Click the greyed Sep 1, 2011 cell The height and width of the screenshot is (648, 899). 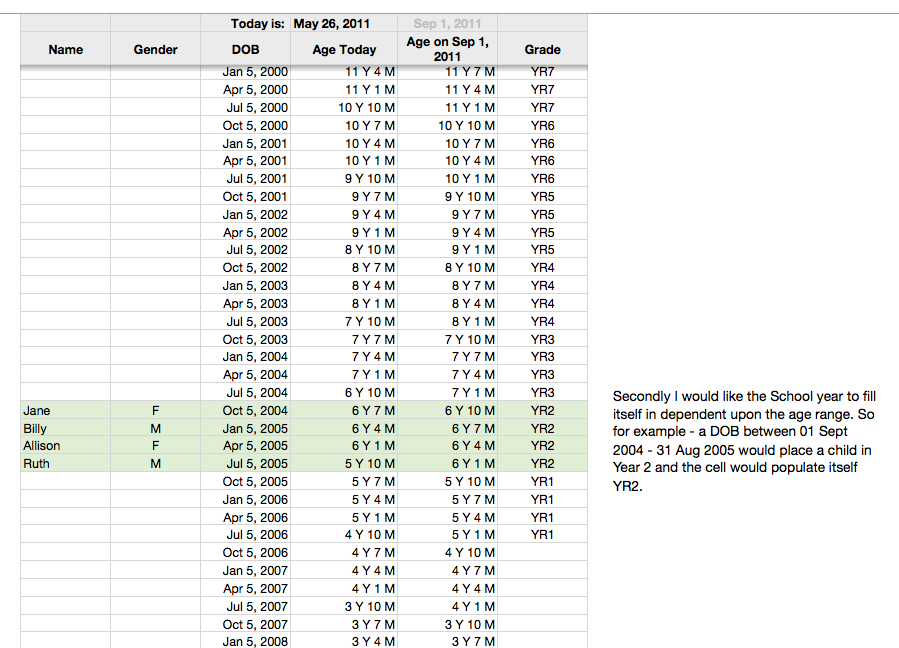click(x=447, y=24)
